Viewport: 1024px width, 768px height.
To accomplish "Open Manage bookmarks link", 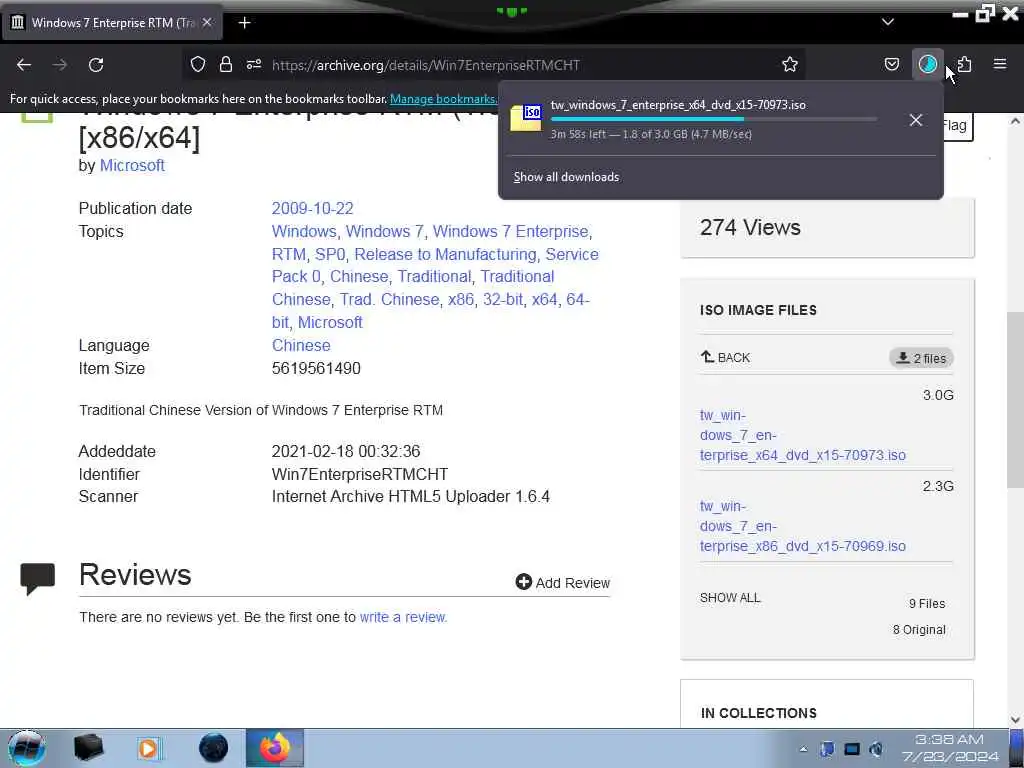I will [x=443, y=99].
